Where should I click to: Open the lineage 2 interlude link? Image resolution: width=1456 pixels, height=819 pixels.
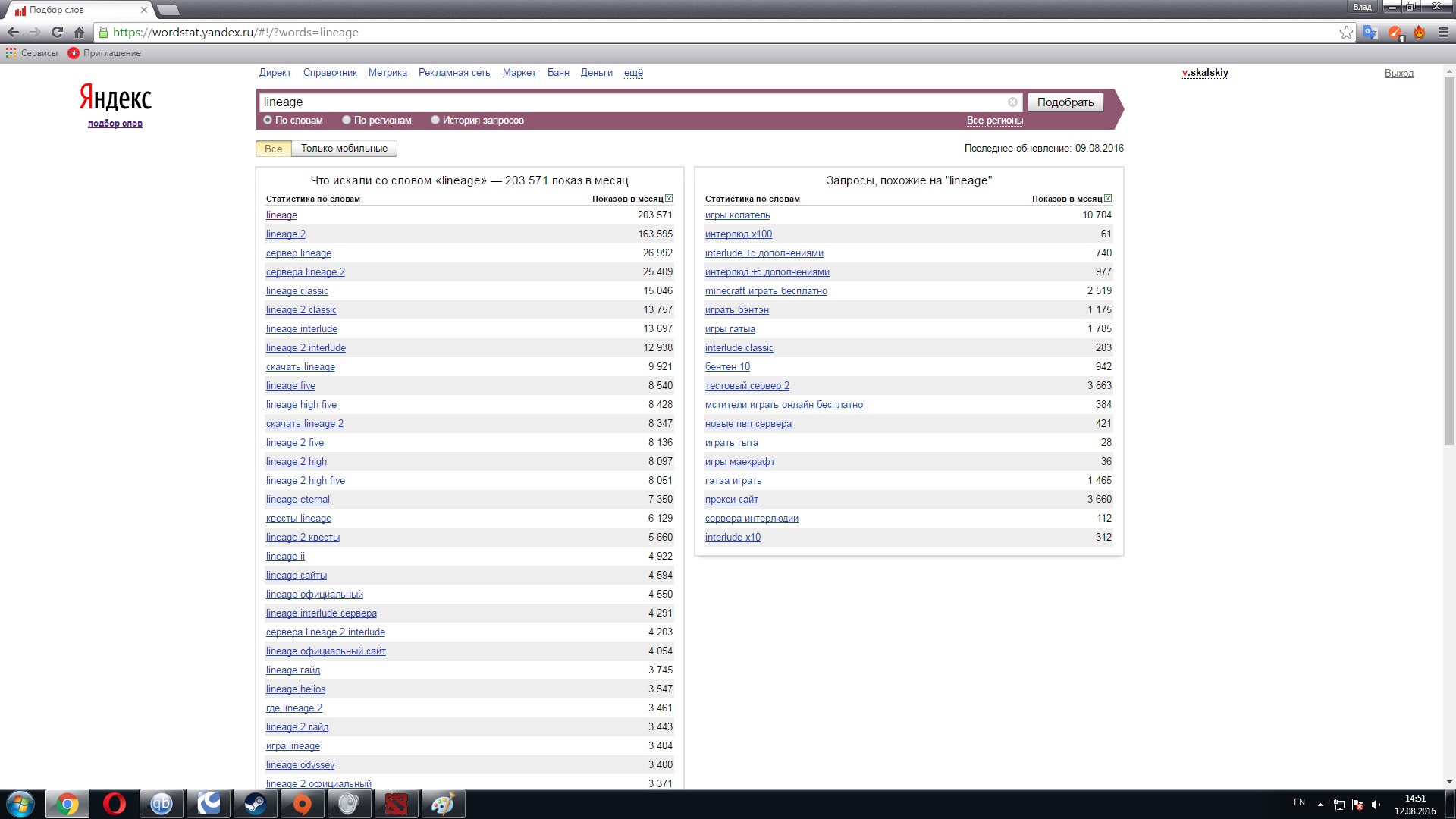(x=306, y=348)
